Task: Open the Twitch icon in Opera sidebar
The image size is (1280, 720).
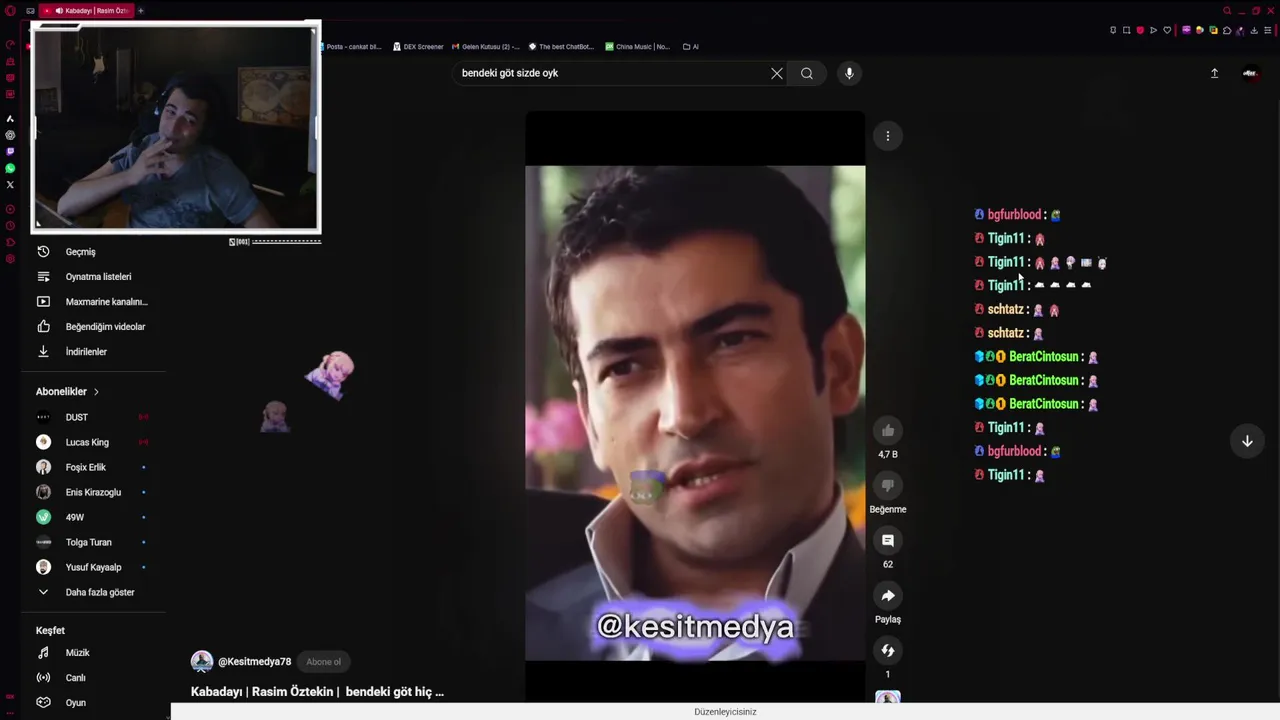Action: coord(10,151)
